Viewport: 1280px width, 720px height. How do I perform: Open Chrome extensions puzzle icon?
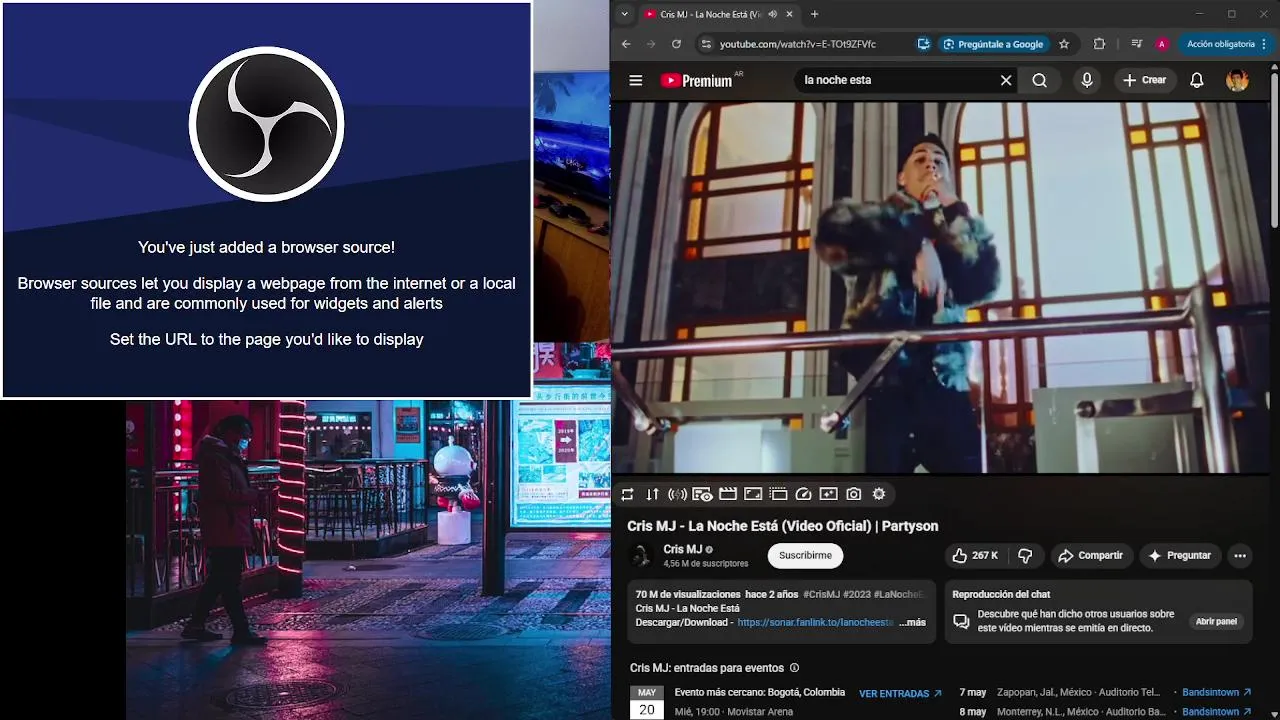click(x=1099, y=44)
